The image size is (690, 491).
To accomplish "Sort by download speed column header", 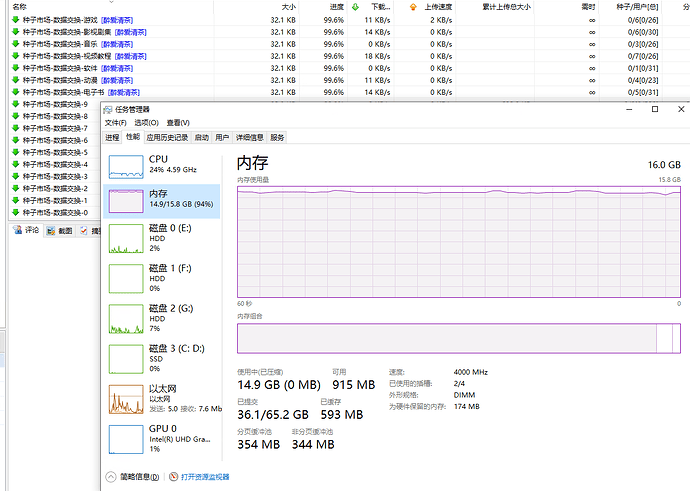I will [x=371, y=7].
